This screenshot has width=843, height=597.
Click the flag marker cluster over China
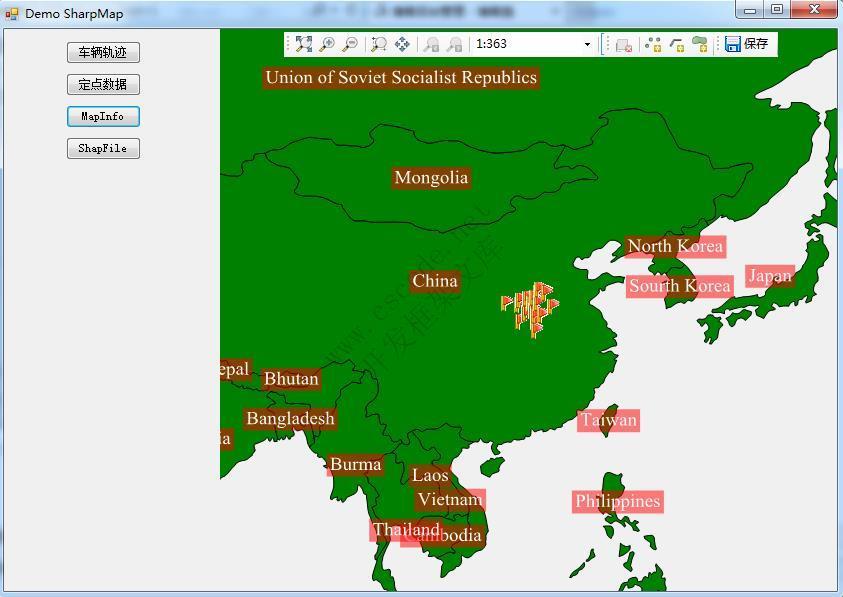click(x=527, y=312)
